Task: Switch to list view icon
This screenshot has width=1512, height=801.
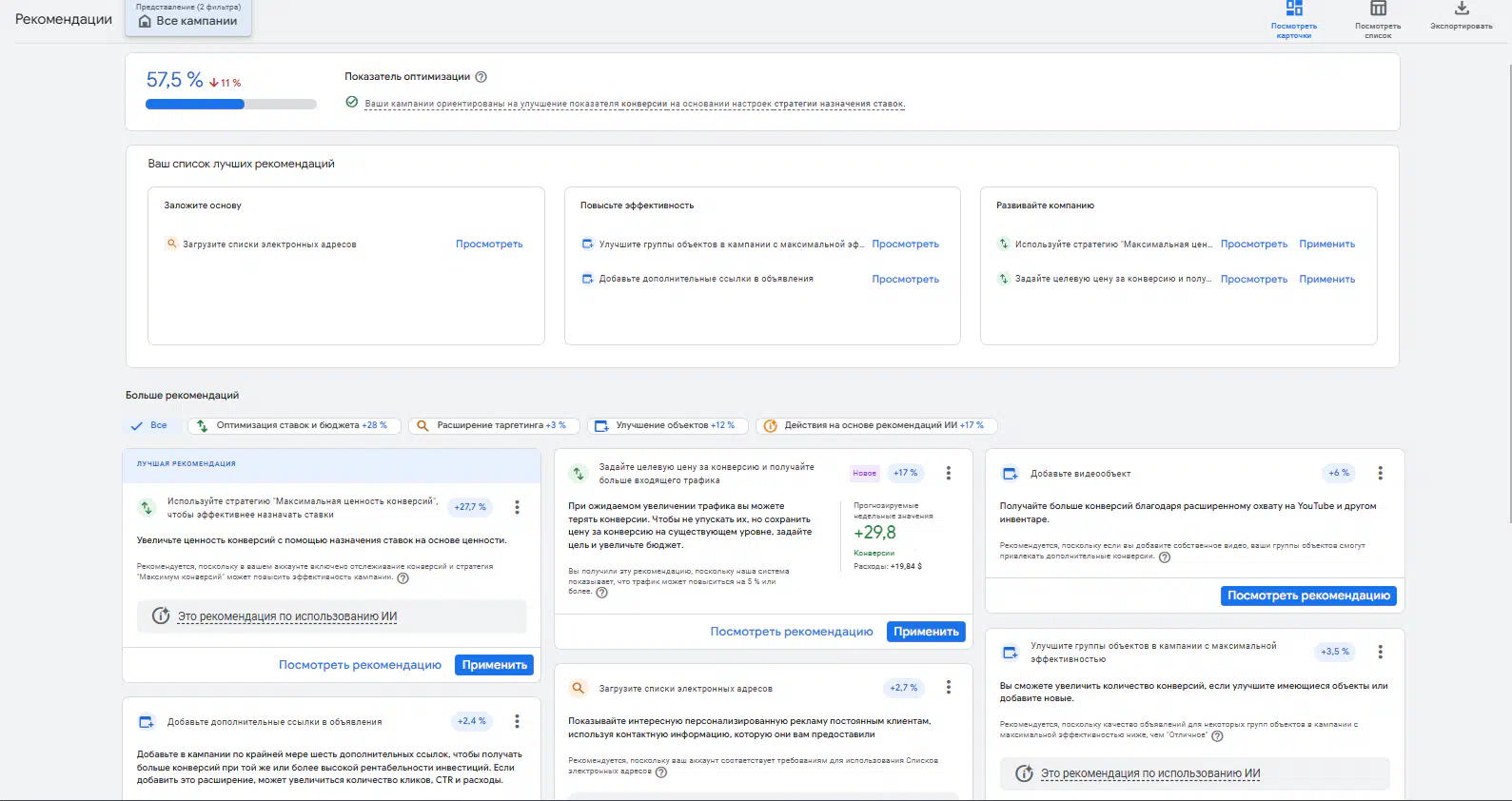Action: point(1378,10)
